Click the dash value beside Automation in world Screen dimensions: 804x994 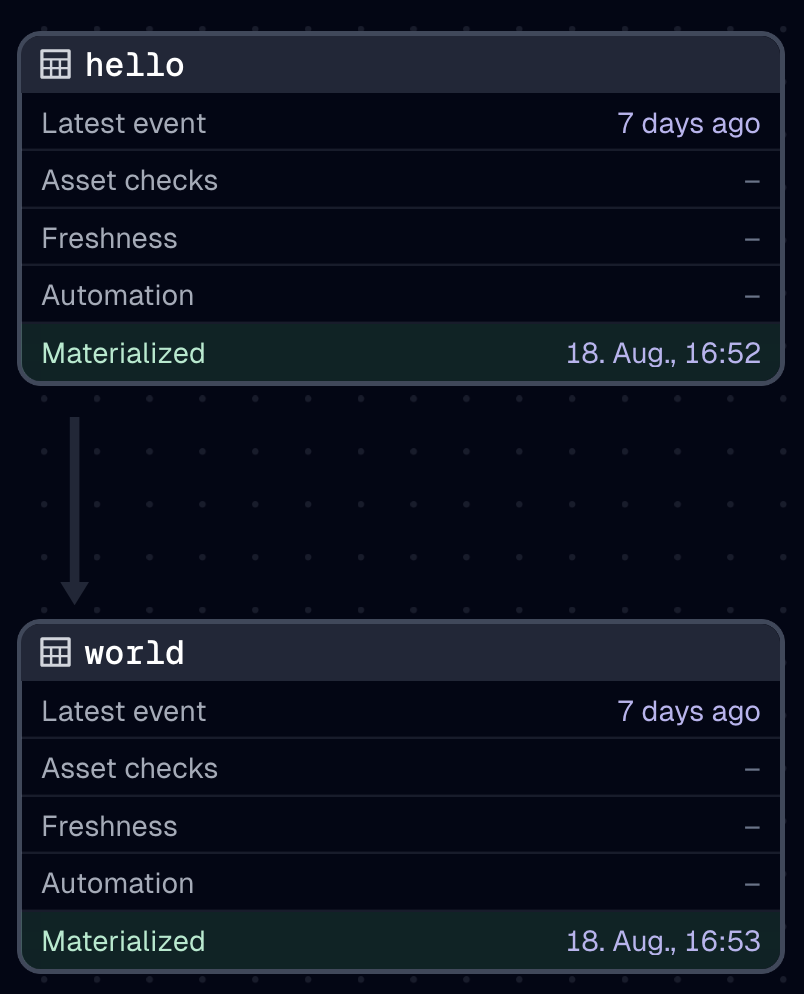[x=752, y=885]
